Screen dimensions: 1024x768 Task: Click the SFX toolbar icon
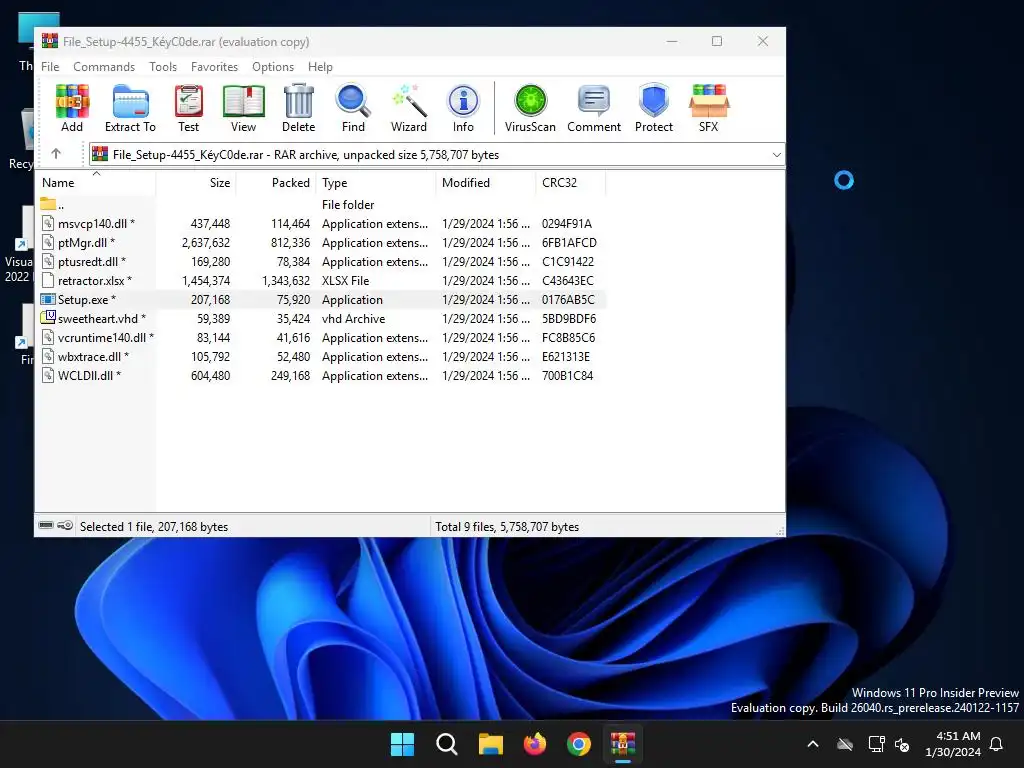coord(709,108)
